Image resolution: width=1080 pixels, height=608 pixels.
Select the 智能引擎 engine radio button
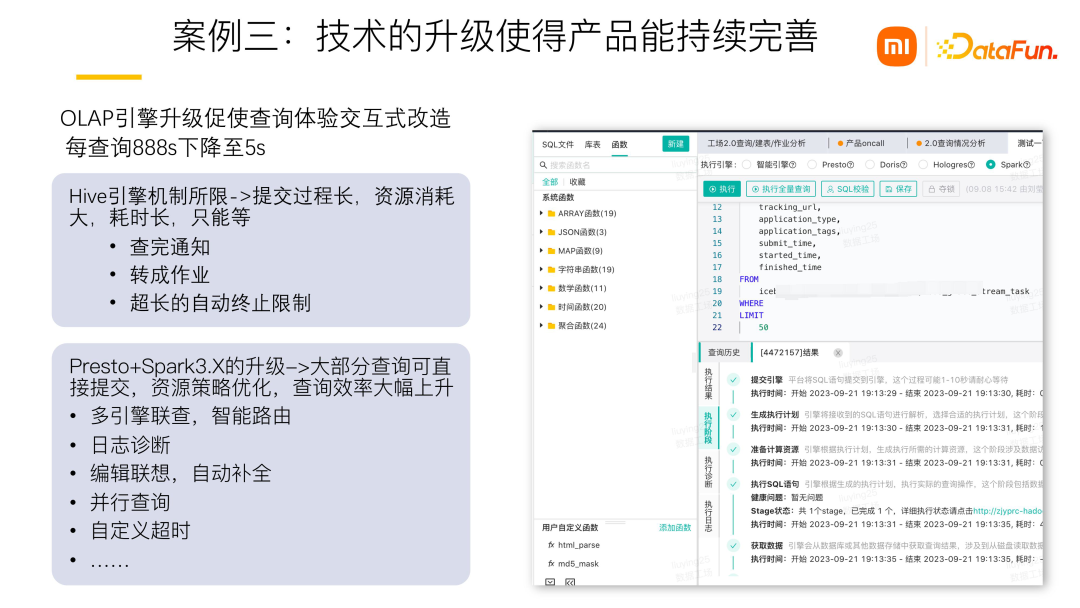[x=747, y=165]
